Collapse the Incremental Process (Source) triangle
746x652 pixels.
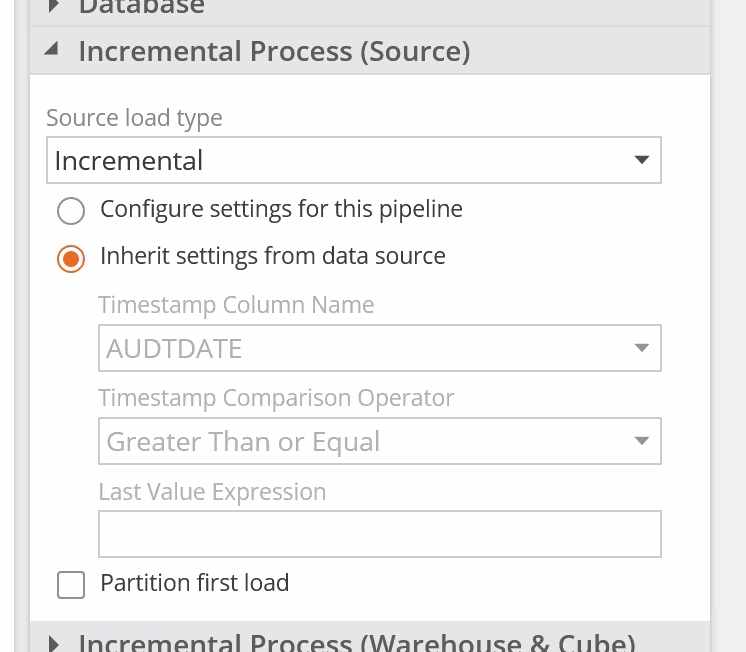[x=52, y=49]
